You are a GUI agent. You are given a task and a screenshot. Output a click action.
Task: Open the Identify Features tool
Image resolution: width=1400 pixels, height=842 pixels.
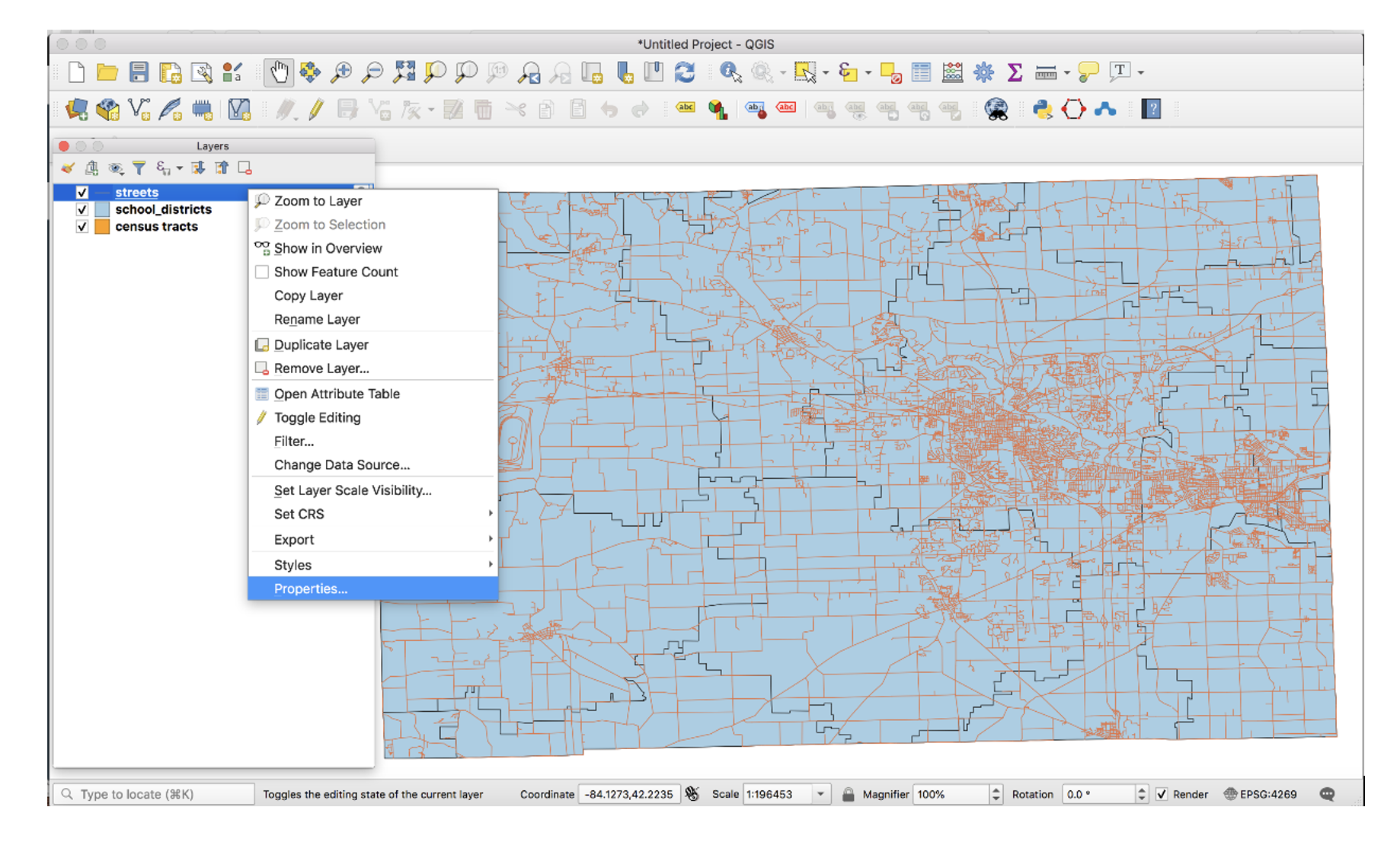pyautogui.click(x=730, y=72)
